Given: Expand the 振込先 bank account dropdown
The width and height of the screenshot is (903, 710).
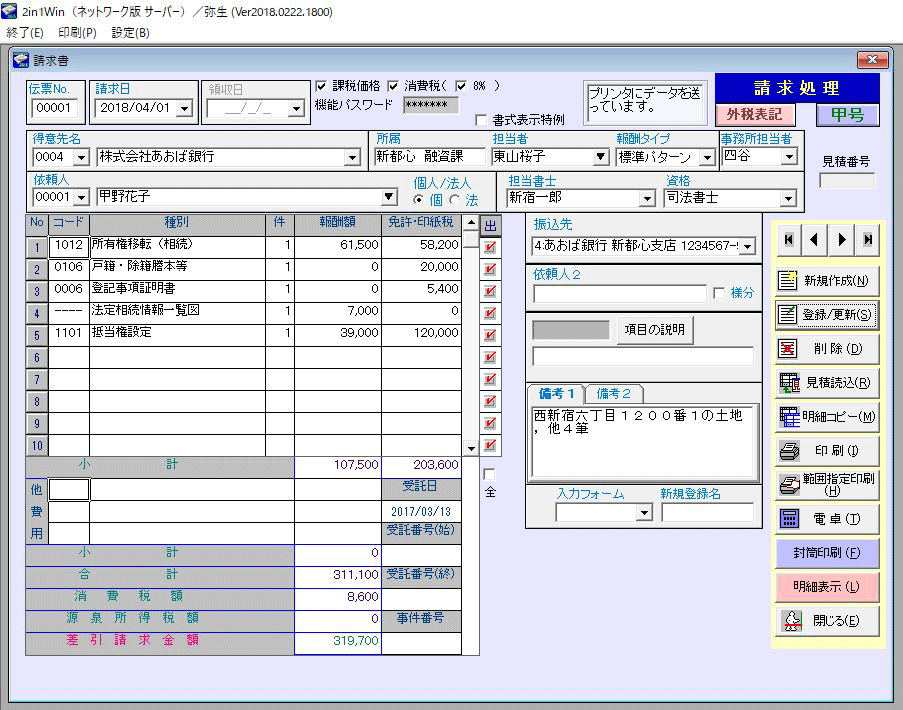Looking at the screenshot, I should [747, 246].
